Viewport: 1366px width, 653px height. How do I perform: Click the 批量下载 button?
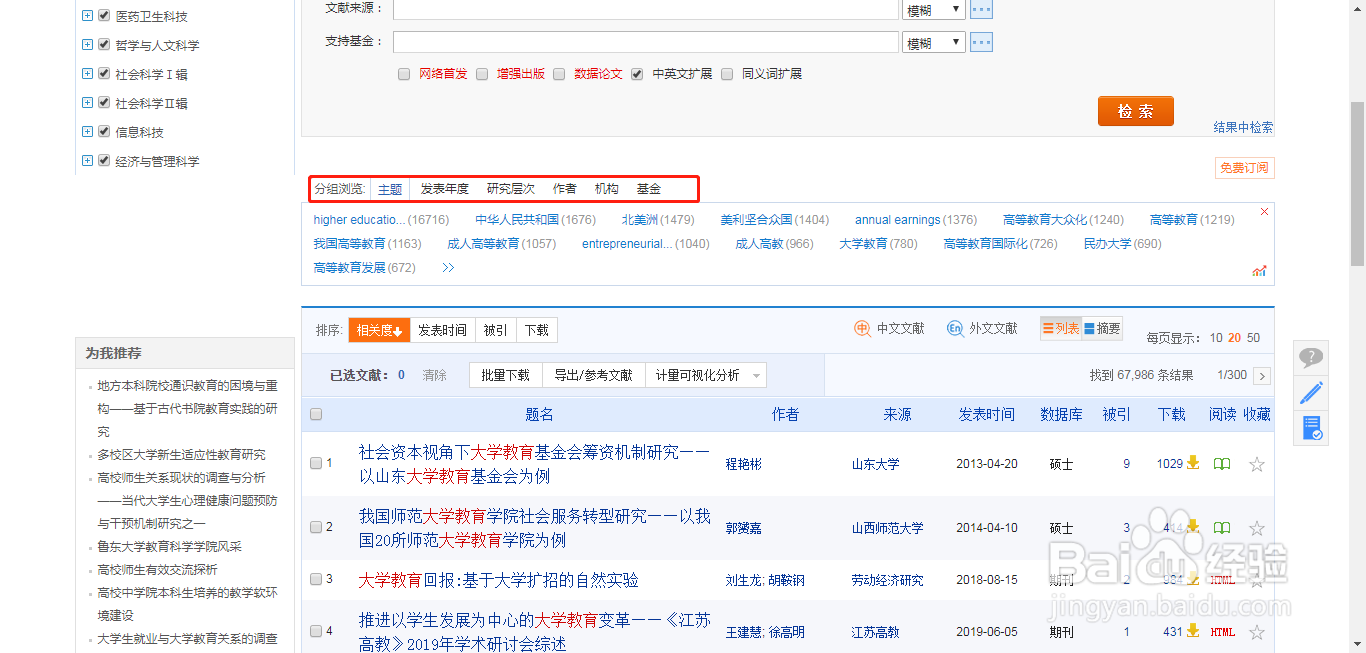[505, 375]
